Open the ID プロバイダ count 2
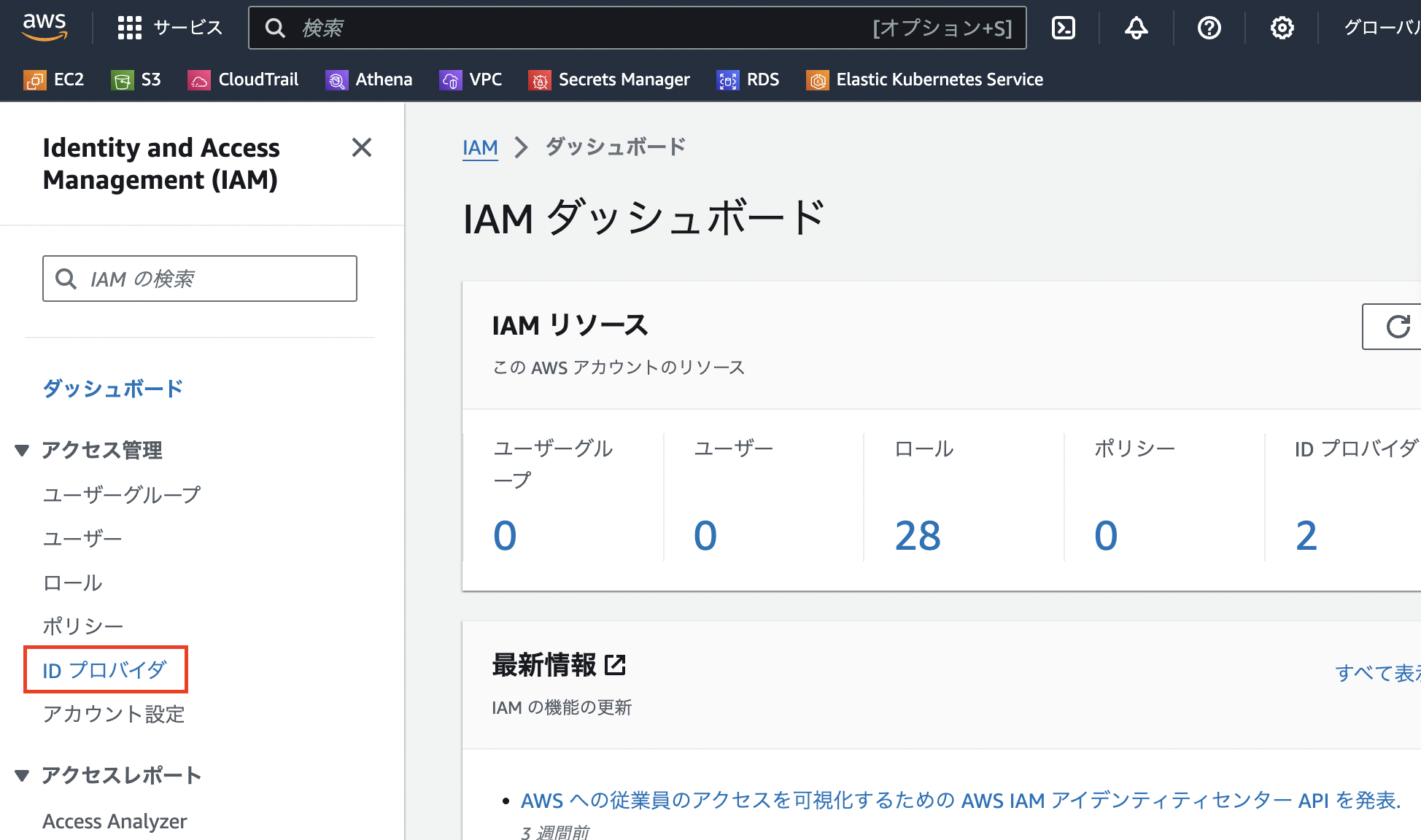 pos(1306,536)
